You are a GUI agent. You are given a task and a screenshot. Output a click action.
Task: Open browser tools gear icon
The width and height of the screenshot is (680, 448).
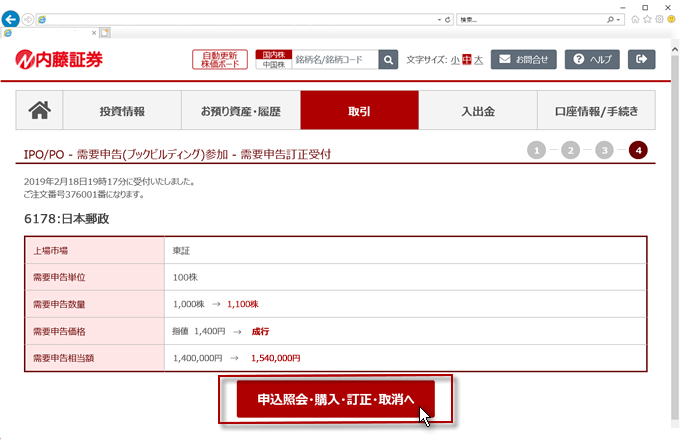tap(660, 19)
